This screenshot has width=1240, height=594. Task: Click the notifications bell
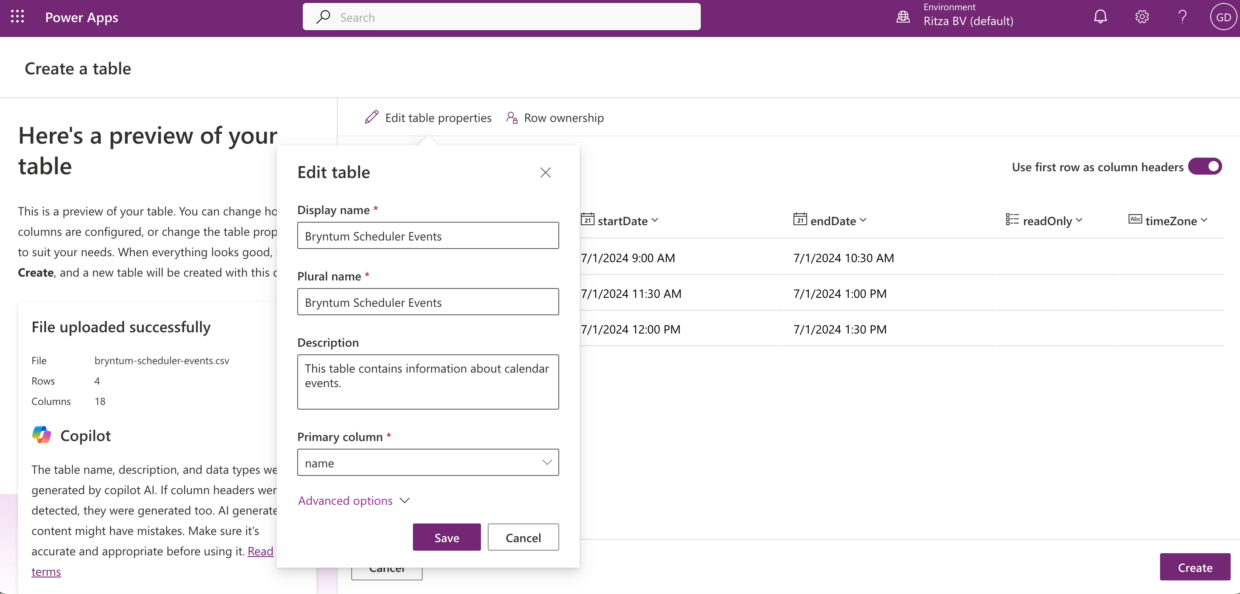pos(1100,17)
